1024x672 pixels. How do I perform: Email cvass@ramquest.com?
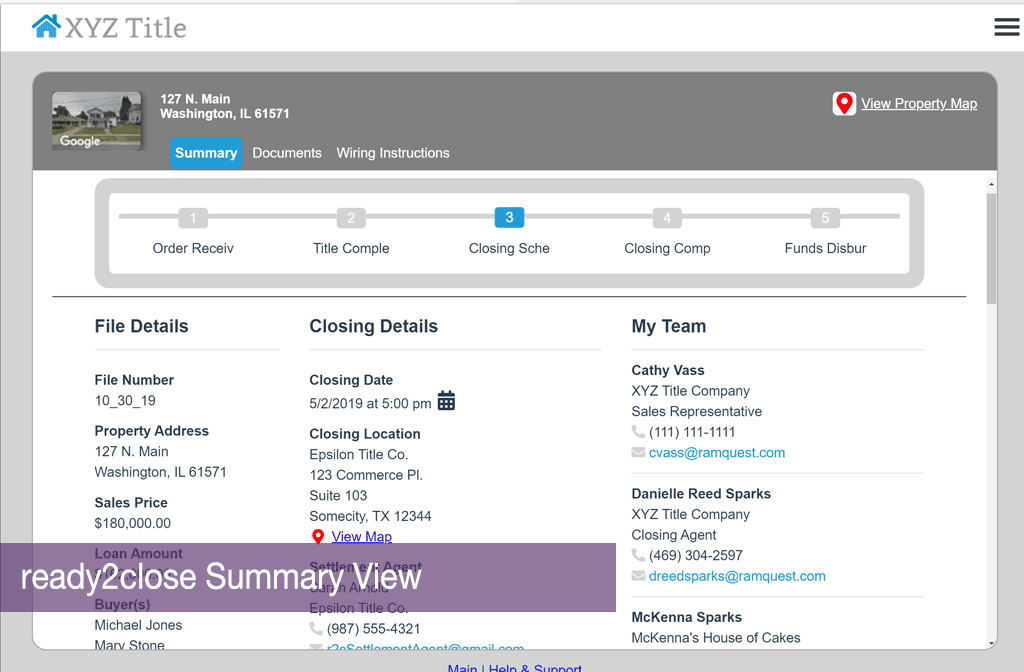pos(717,453)
